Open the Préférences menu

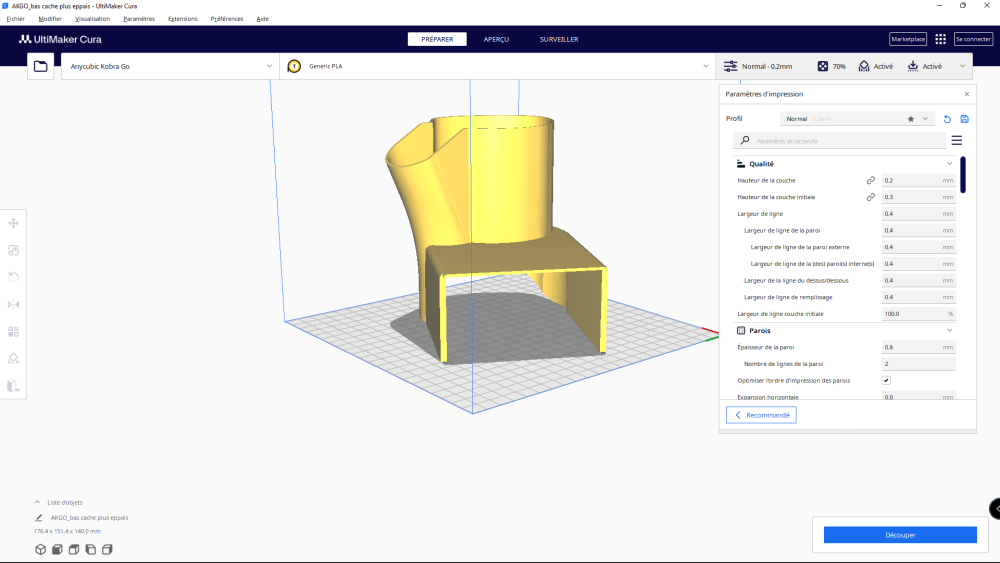point(227,18)
